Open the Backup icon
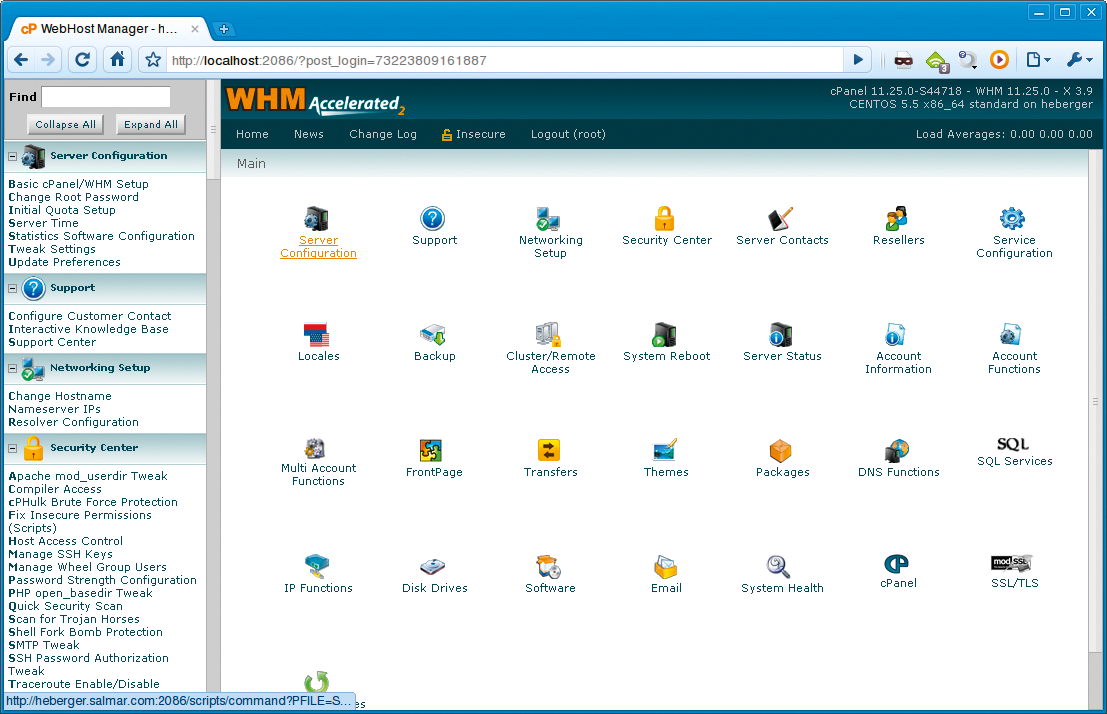 (433, 335)
